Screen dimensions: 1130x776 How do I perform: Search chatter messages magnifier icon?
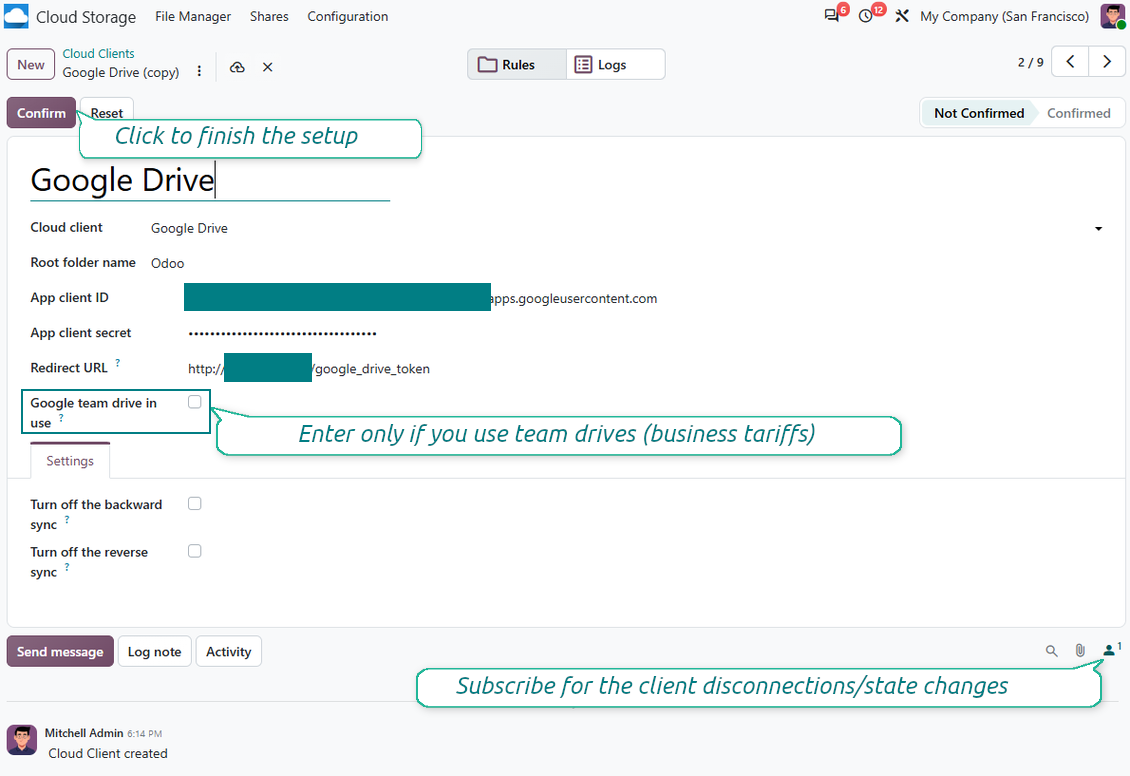[x=1051, y=651]
